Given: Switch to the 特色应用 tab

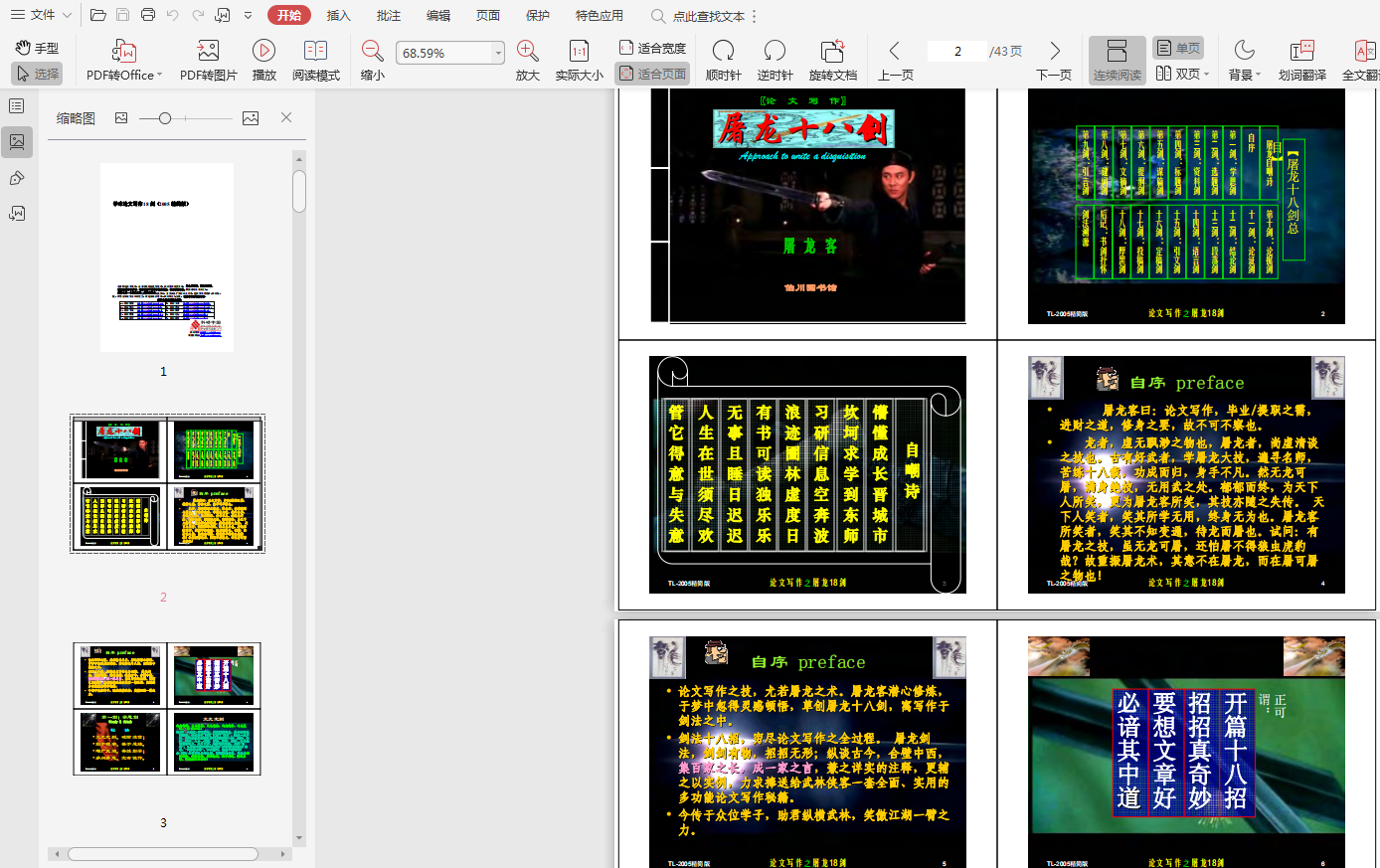Looking at the screenshot, I should [x=599, y=16].
